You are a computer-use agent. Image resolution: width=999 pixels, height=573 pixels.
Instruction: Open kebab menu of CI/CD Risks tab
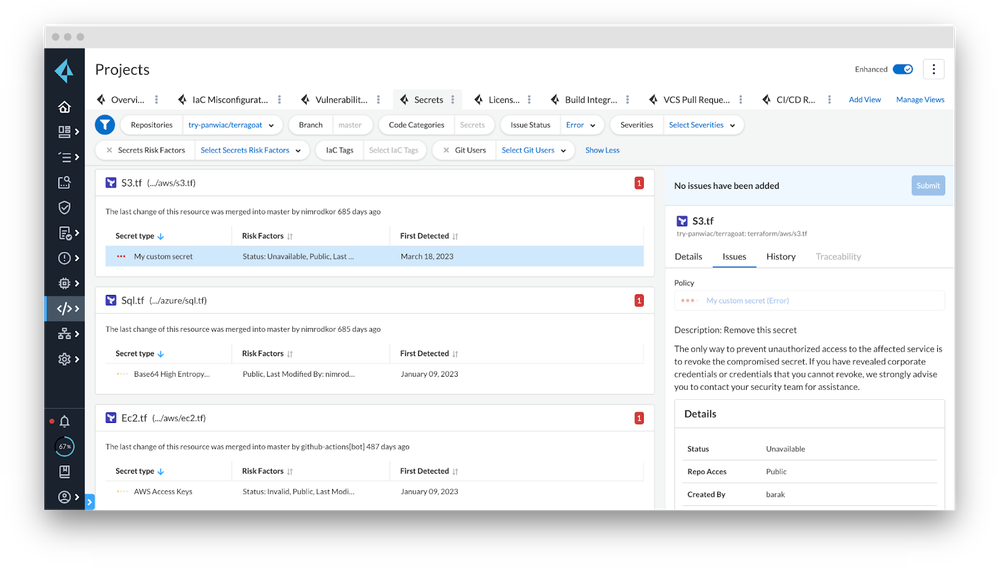point(830,99)
